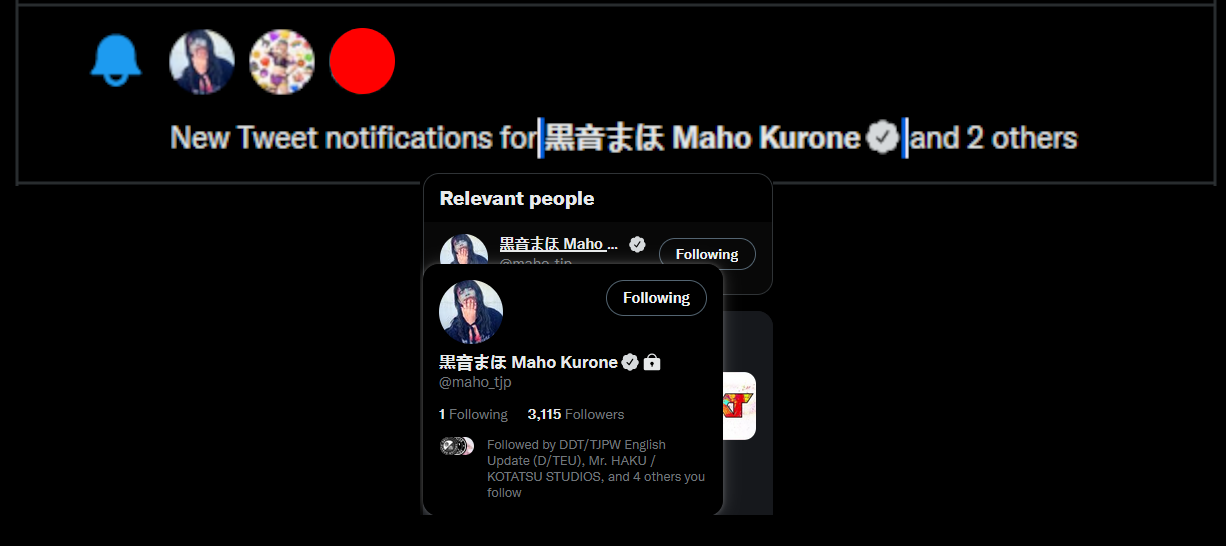1226x546 pixels.
Task: Open the underlined Maho name in Relevant people
Action: tap(559, 244)
